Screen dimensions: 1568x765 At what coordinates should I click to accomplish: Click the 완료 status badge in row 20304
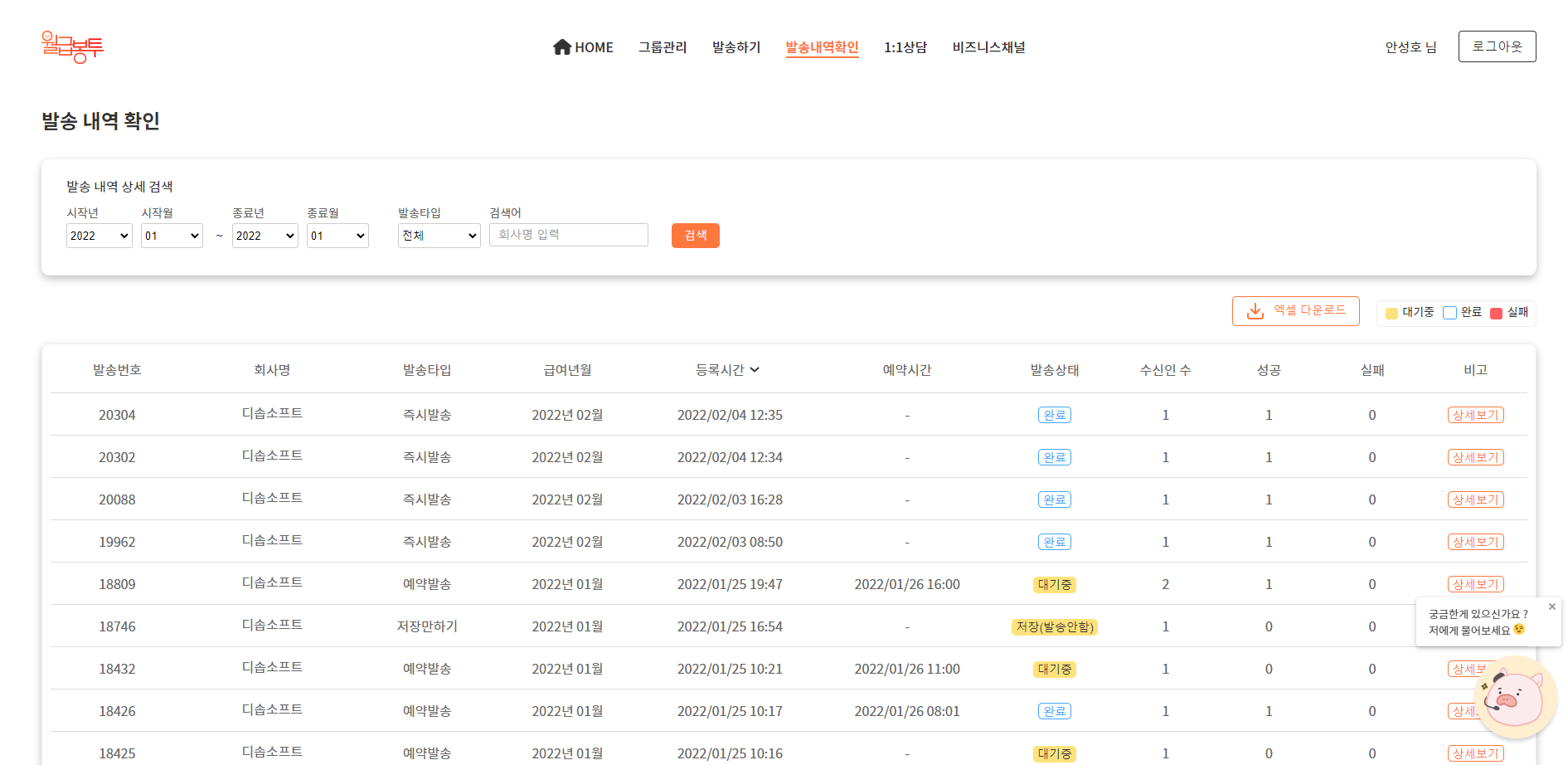(x=1055, y=415)
